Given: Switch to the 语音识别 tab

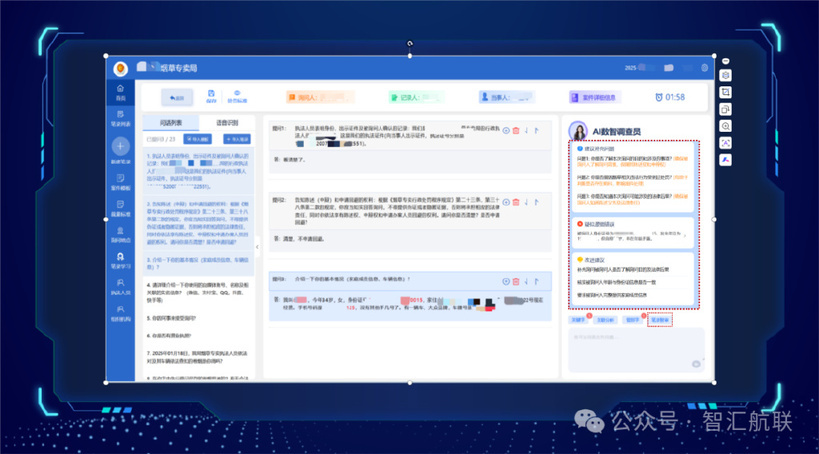Looking at the screenshot, I should coord(227,123).
